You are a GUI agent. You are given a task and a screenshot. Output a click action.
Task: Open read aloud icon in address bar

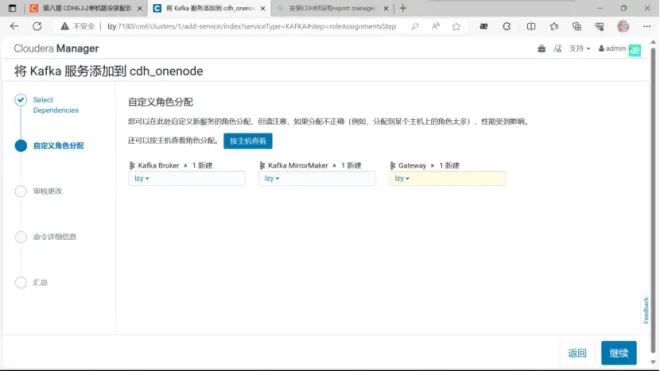point(436,27)
